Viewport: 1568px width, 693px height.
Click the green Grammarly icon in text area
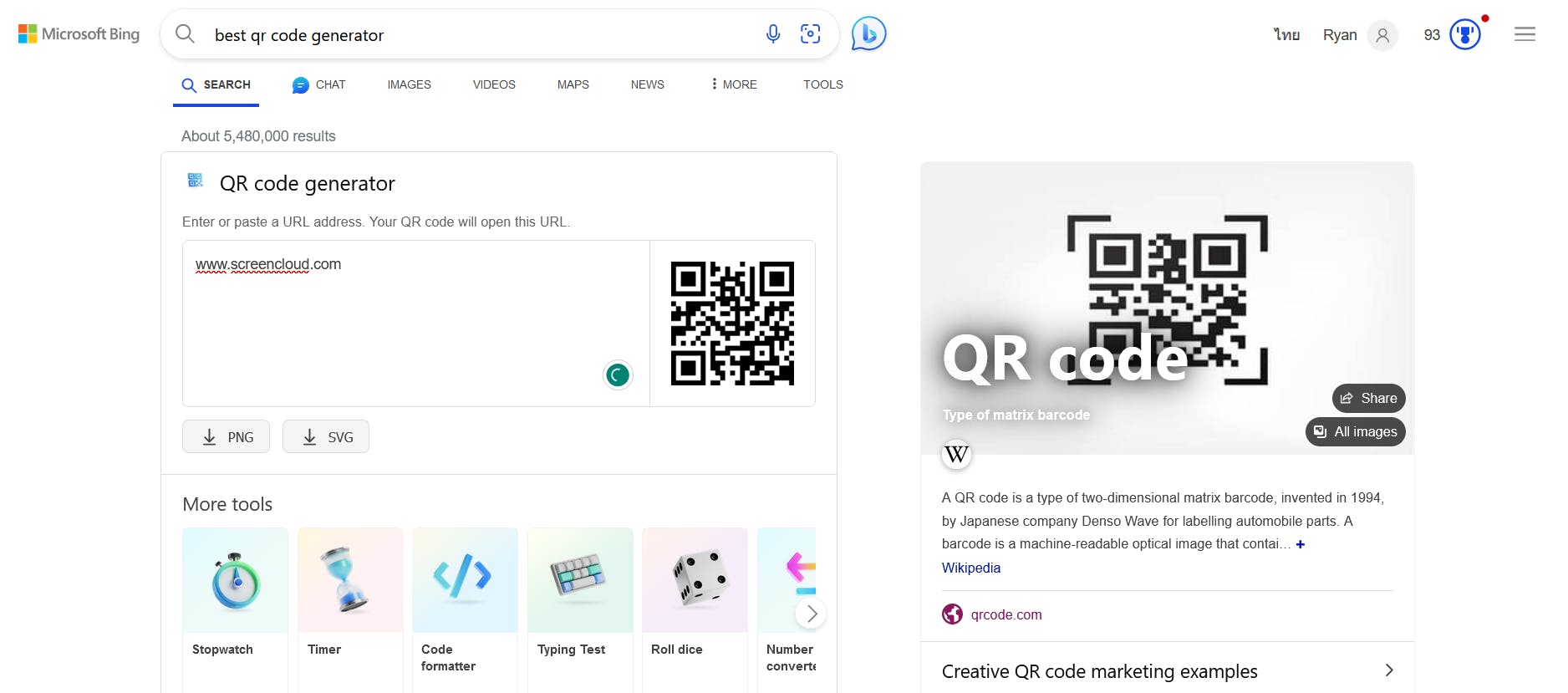[618, 375]
